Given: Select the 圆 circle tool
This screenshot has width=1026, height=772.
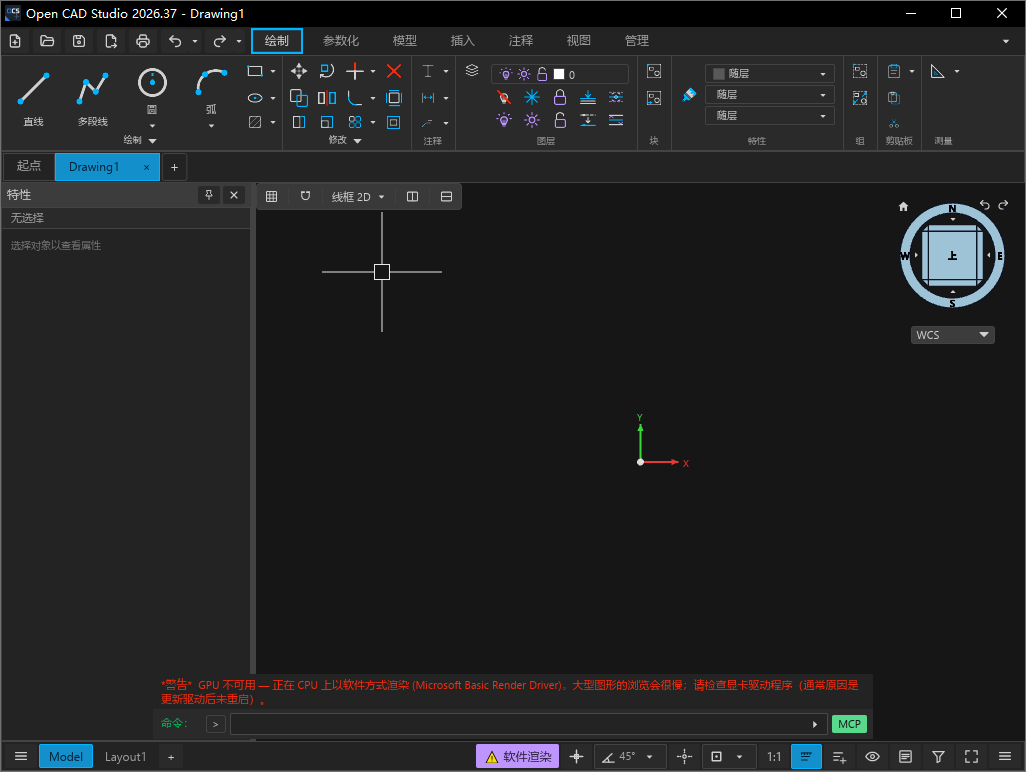Looking at the screenshot, I should coord(152,92).
